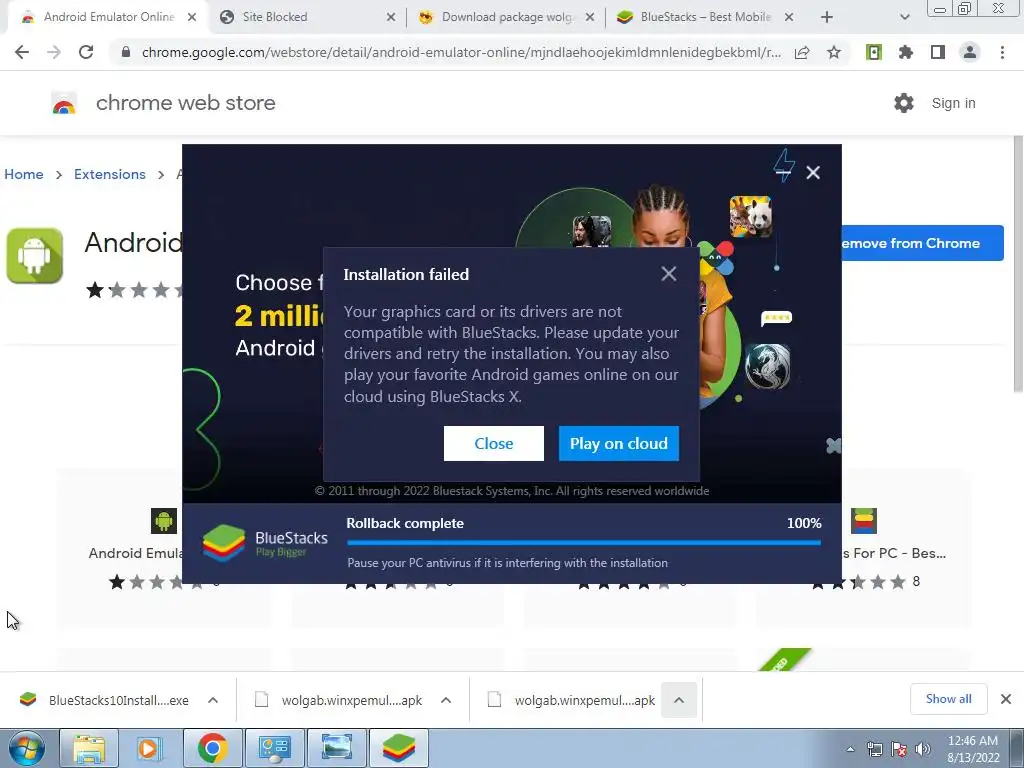Click the Home breadcrumb link
1024x768 pixels.
point(24,174)
